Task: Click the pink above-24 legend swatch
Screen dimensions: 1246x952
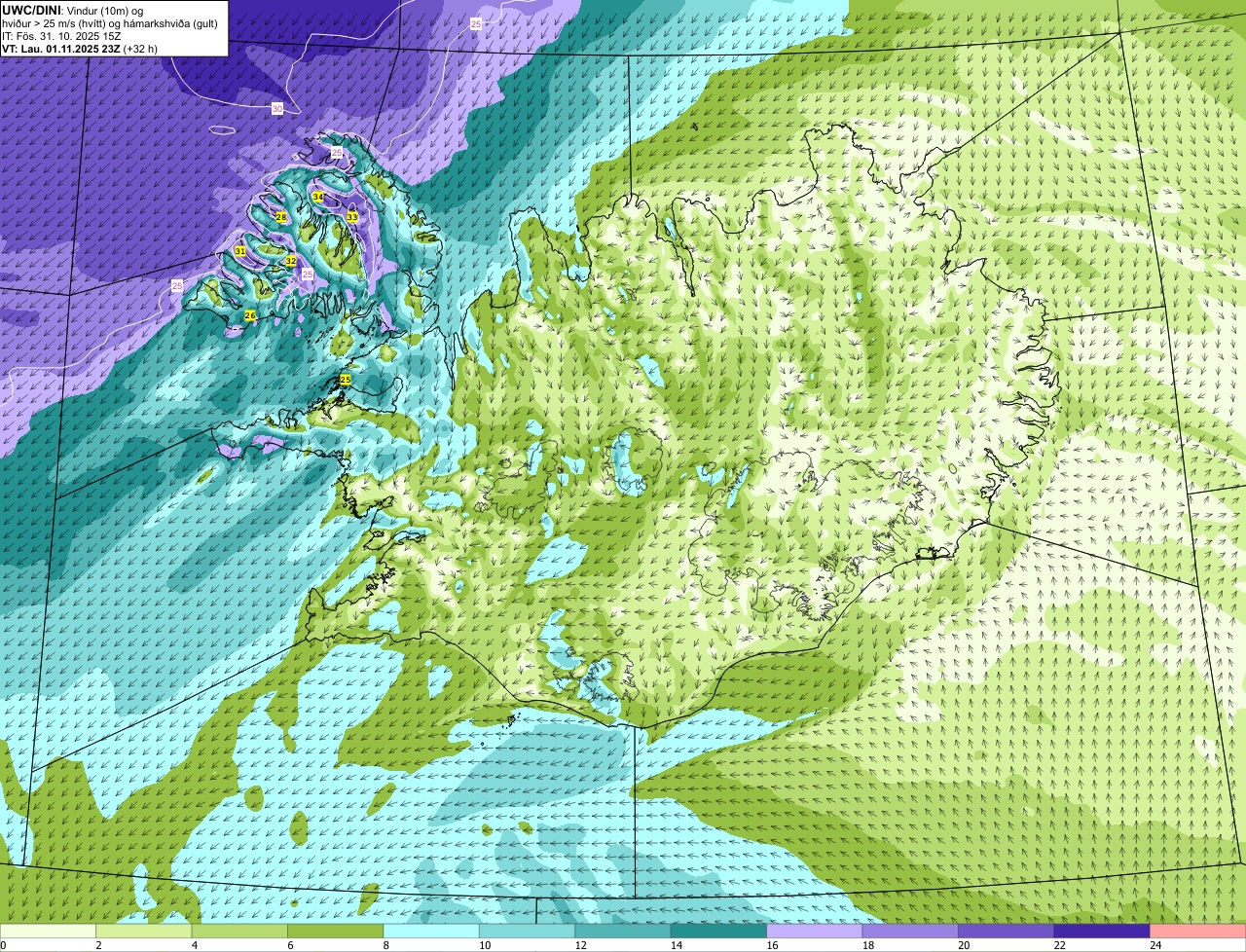Action: tap(1198, 932)
